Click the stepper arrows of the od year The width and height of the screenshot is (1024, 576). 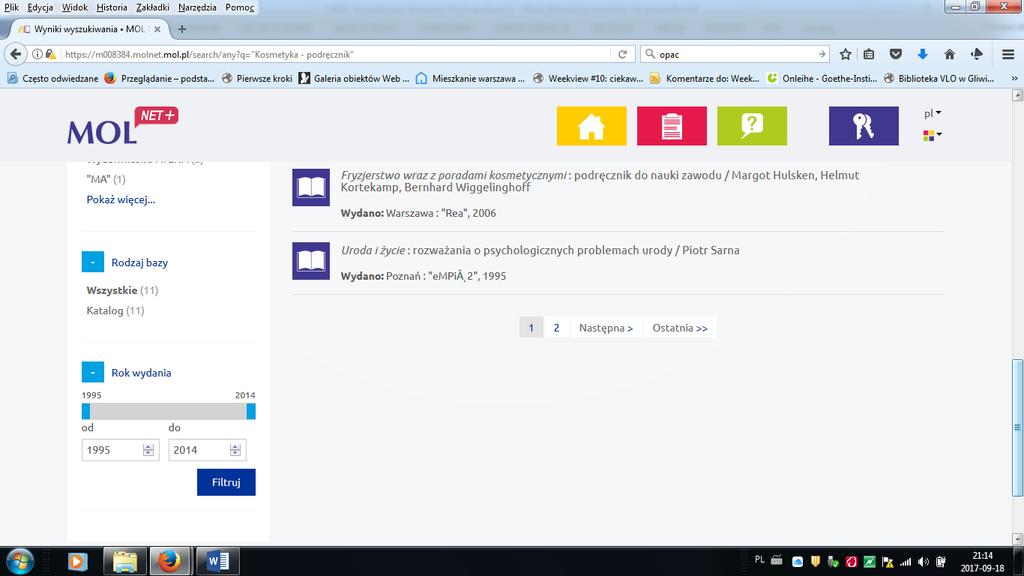pos(148,450)
